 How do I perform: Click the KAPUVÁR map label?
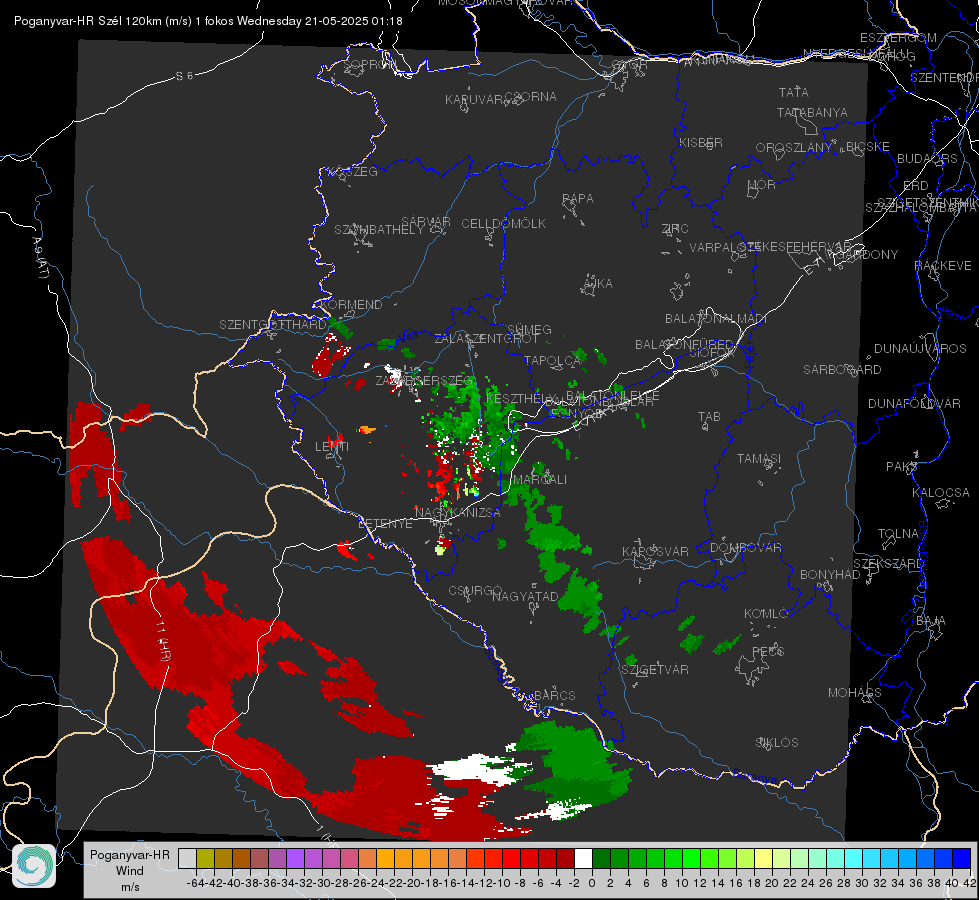pyautogui.click(x=475, y=100)
